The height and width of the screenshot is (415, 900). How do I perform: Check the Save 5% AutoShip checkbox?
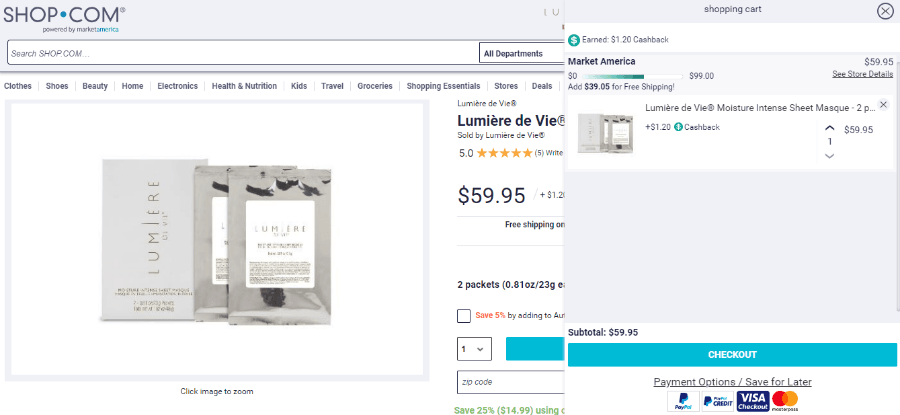pos(464,316)
